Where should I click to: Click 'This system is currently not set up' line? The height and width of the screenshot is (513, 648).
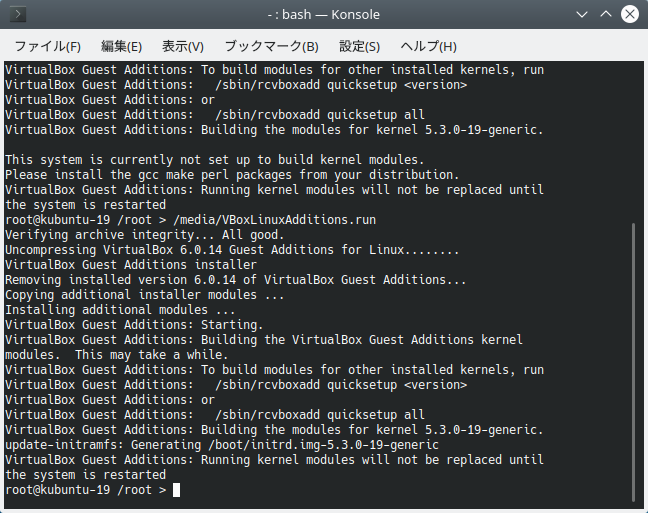(x=214, y=160)
